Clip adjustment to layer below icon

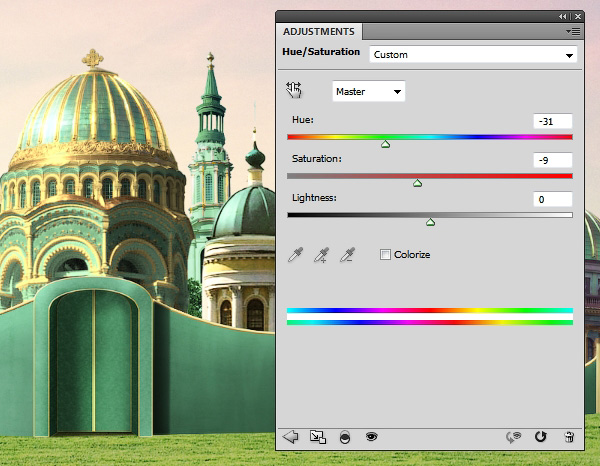pos(345,436)
